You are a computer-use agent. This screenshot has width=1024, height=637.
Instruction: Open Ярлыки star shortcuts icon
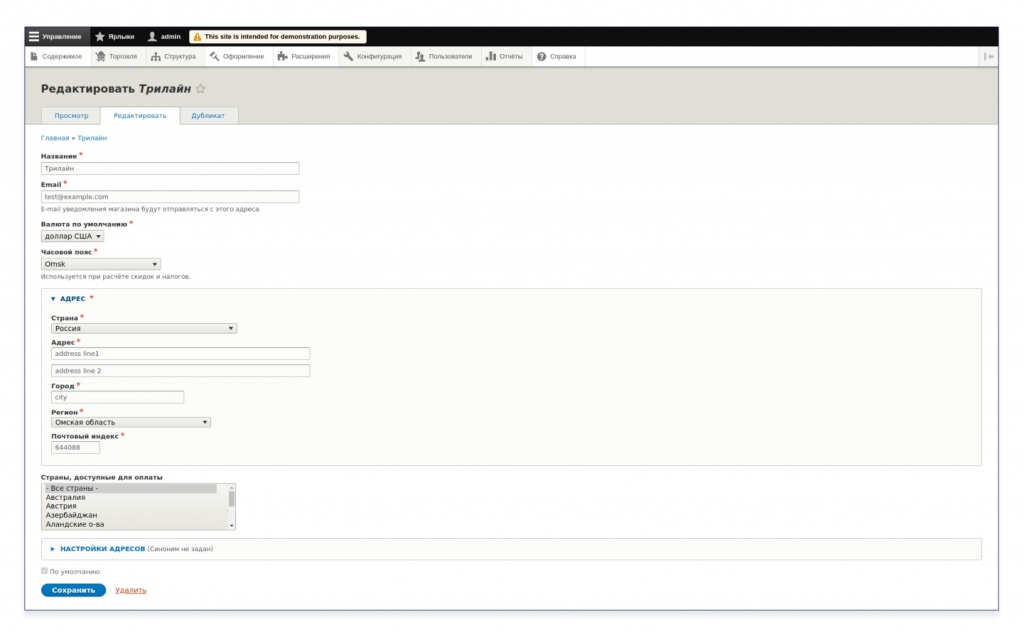coord(100,37)
